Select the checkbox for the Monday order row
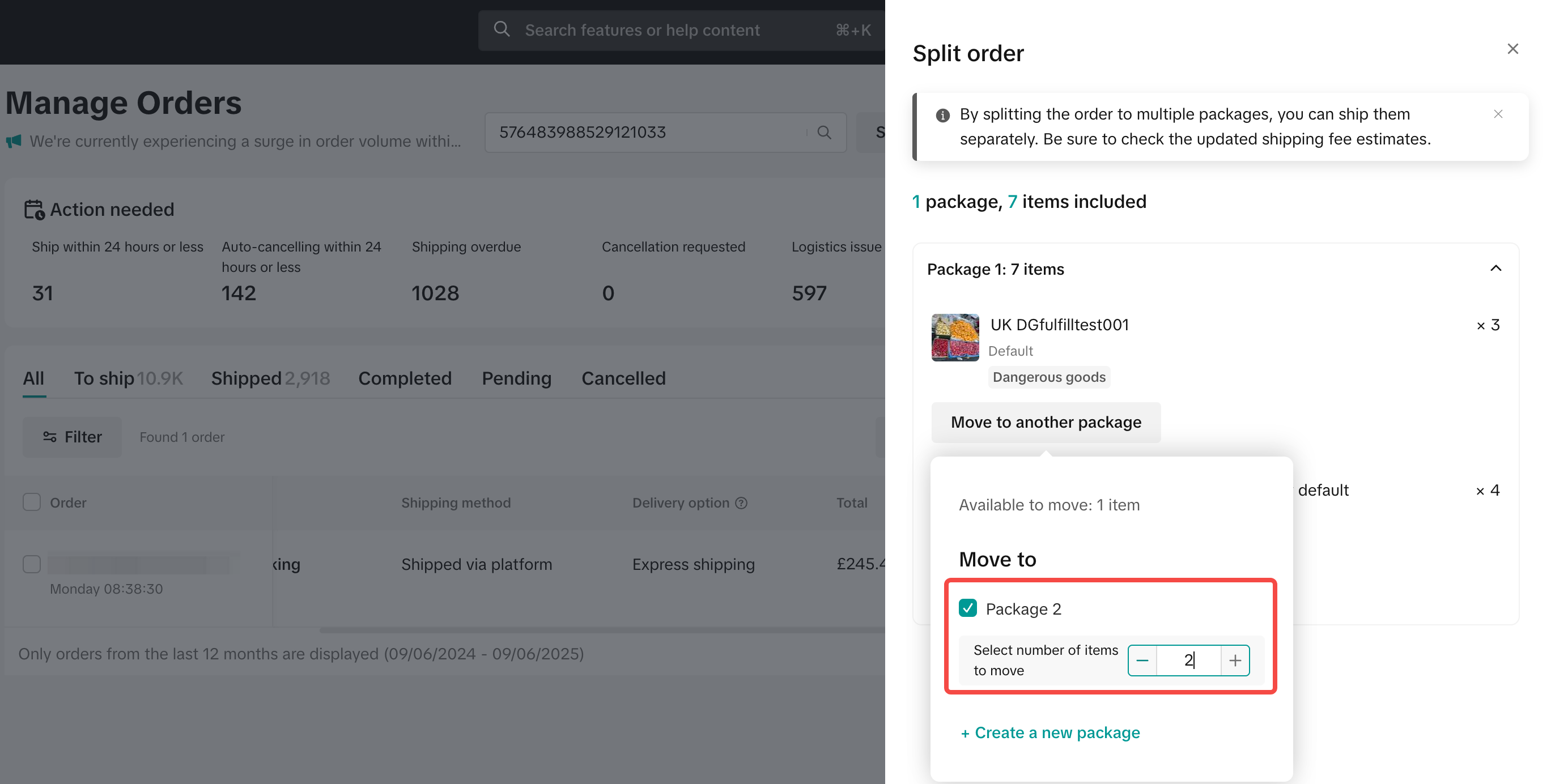This screenshot has width=1555, height=784. pos(31,564)
